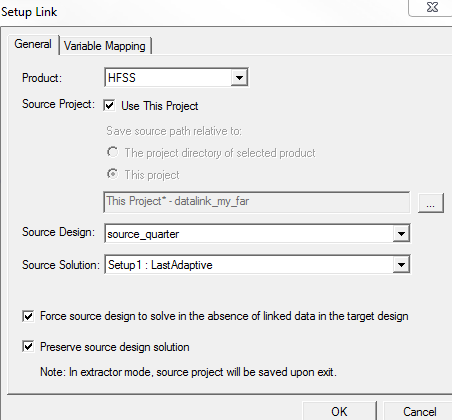Close the Setup Link window

[x=432, y=7]
